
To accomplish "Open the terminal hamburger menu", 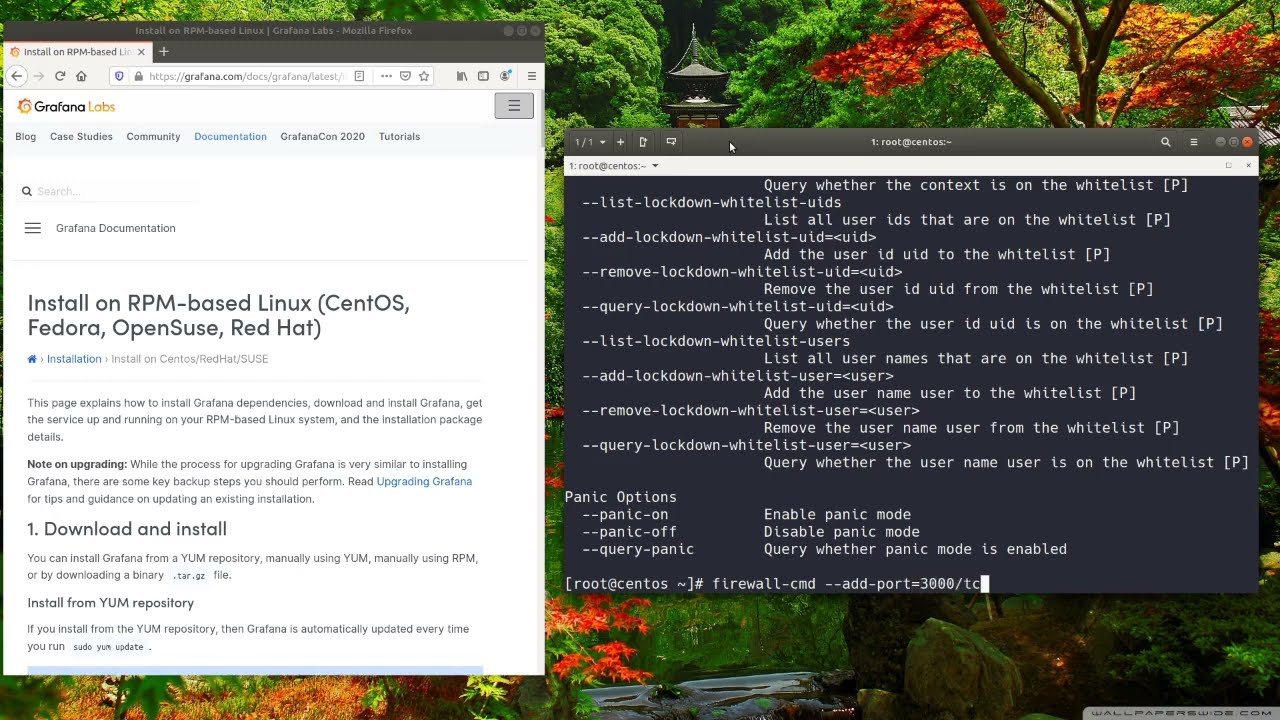I will [1193, 142].
